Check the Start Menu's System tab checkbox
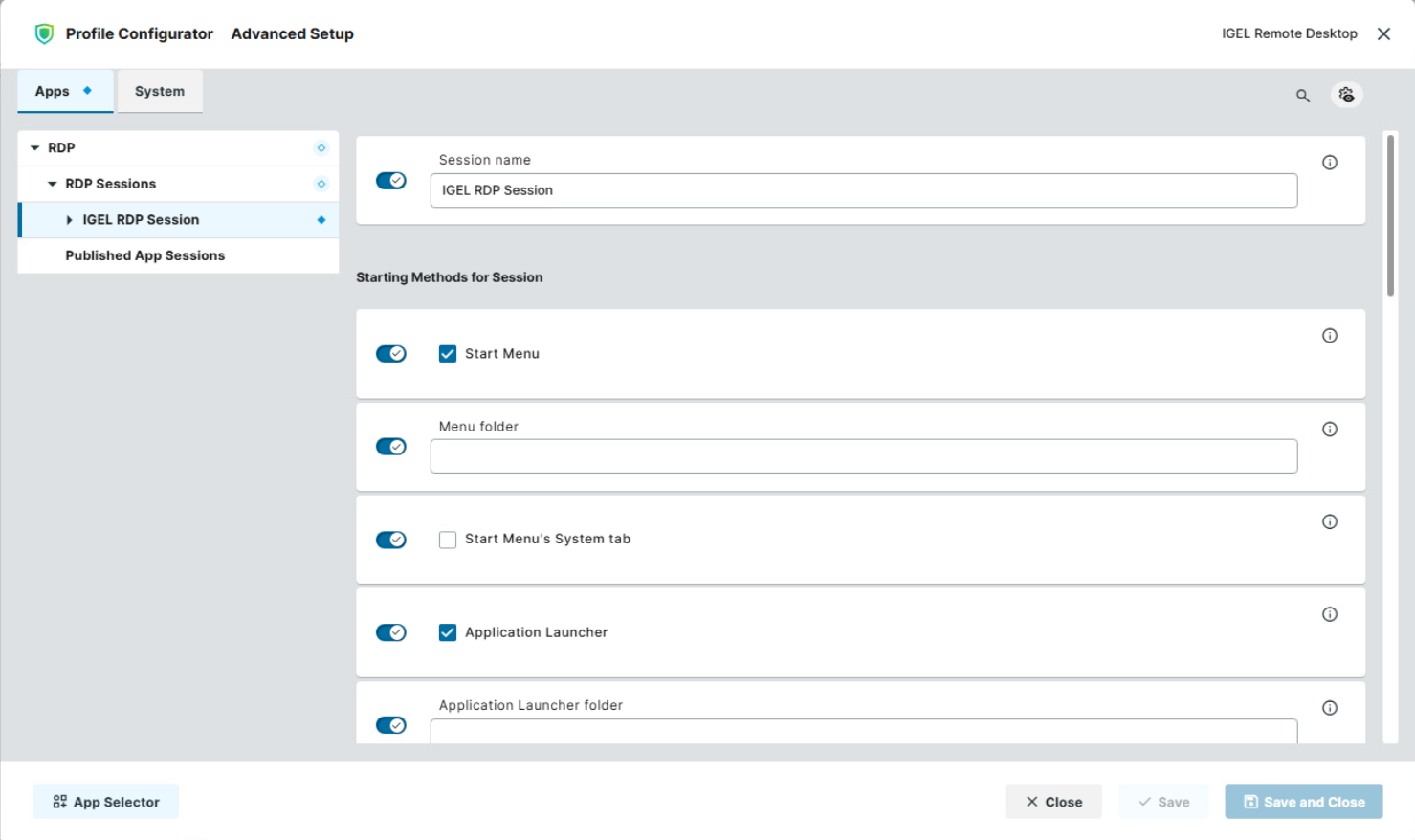Image resolution: width=1415 pixels, height=840 pixels. click(448, 540)
